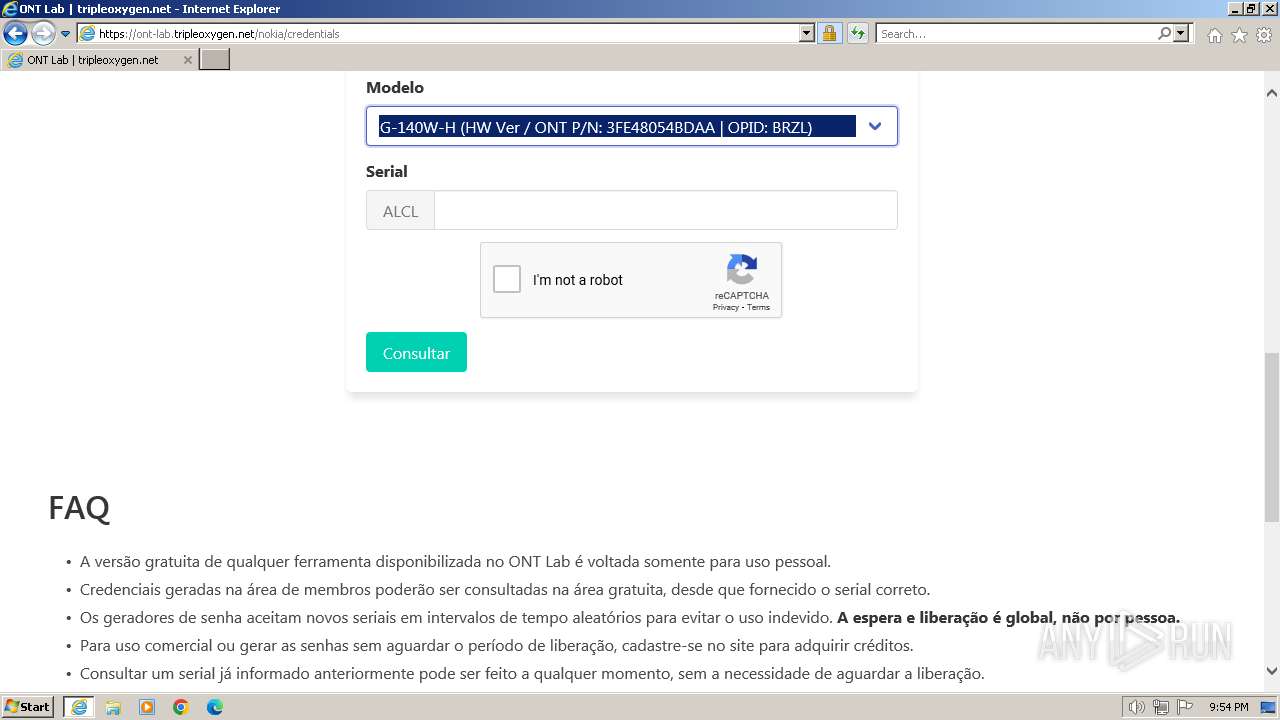The width and height of the screenshot is (1280, 720).
Task: Click the Action Center flag icon
Action: [1184, 707]
